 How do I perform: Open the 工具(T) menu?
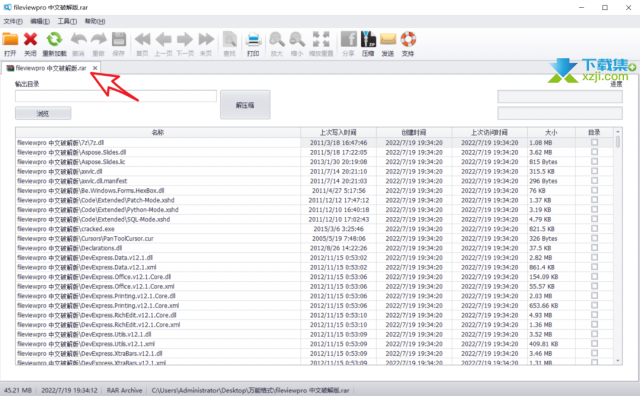point(67,21)
